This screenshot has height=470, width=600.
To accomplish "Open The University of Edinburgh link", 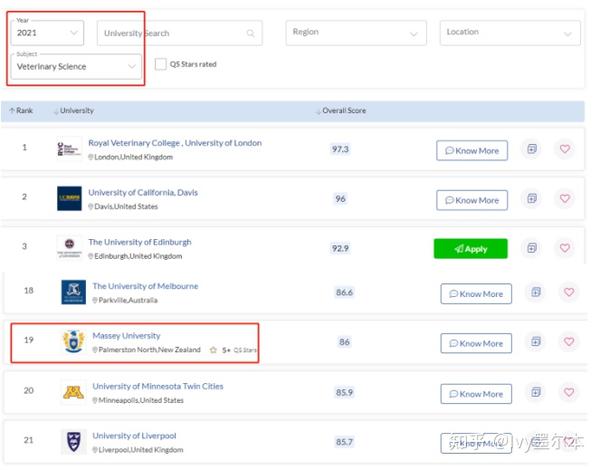I will [x=140, y=242].
